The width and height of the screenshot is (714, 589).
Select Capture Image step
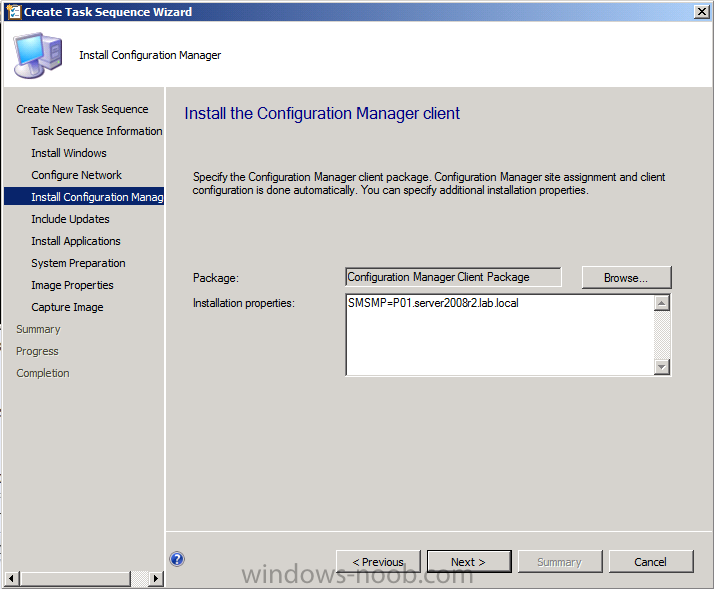67,307
